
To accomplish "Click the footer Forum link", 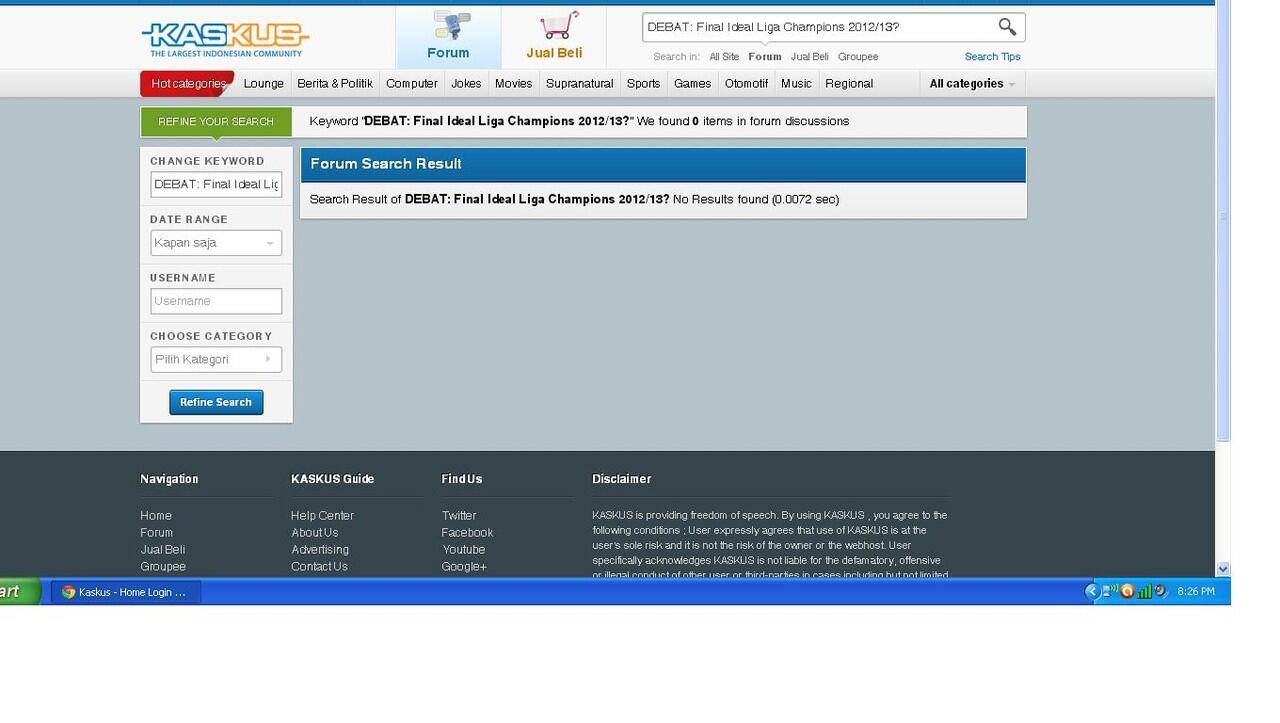I will click(x=157, y=533).
